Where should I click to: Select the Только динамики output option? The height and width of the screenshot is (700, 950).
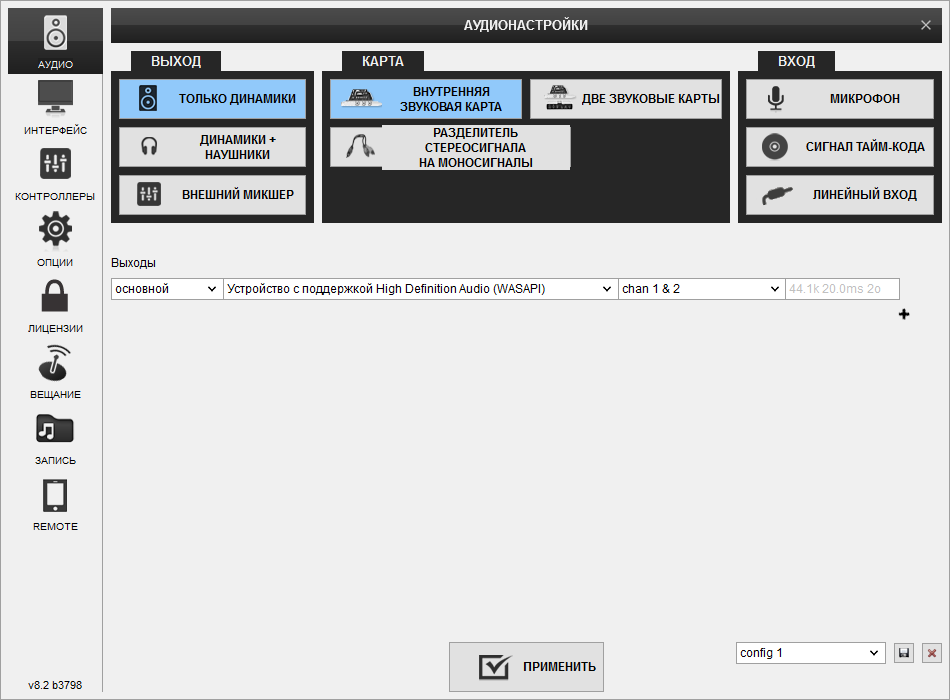212,99
